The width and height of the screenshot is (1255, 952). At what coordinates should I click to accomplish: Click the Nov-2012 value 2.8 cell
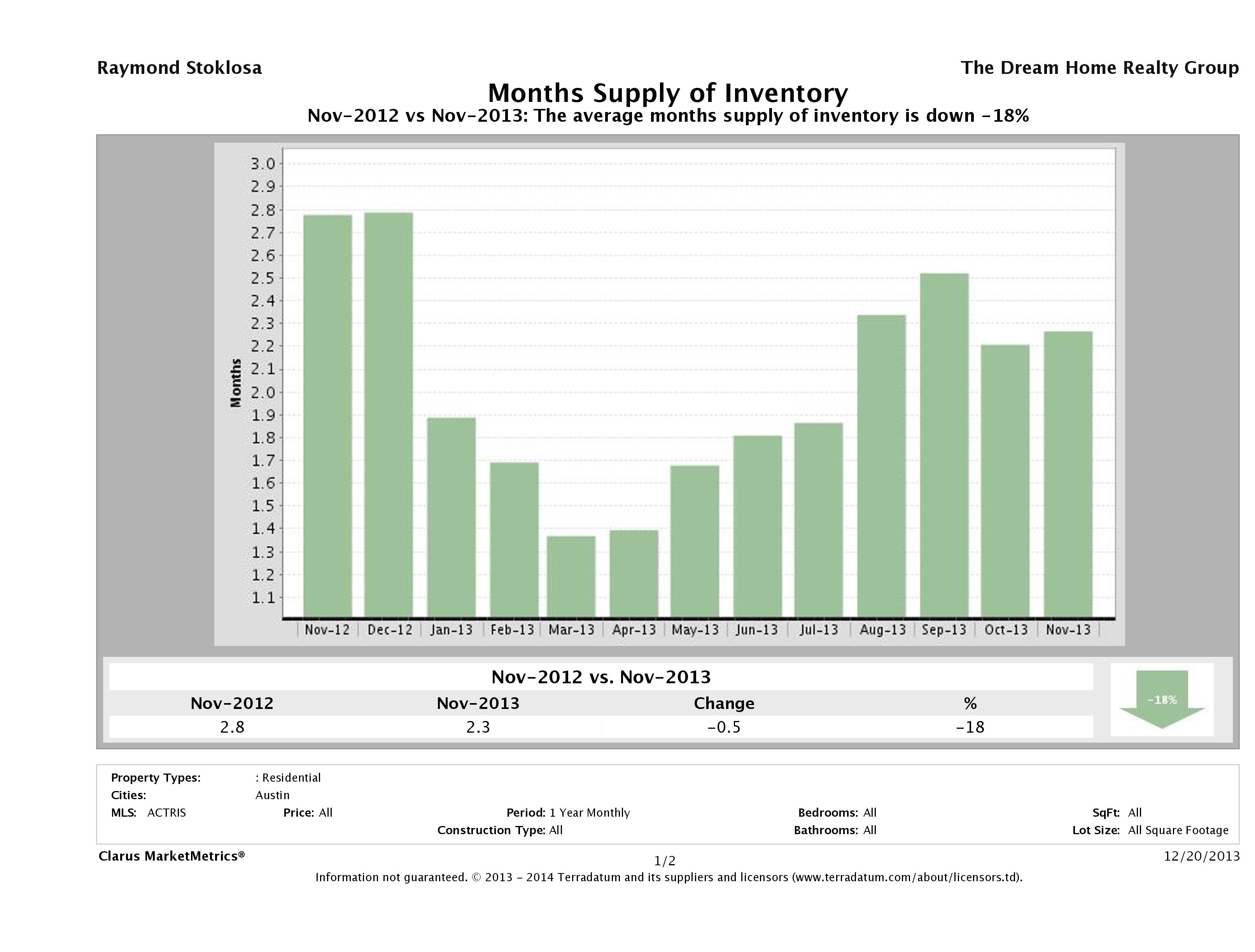232,727
